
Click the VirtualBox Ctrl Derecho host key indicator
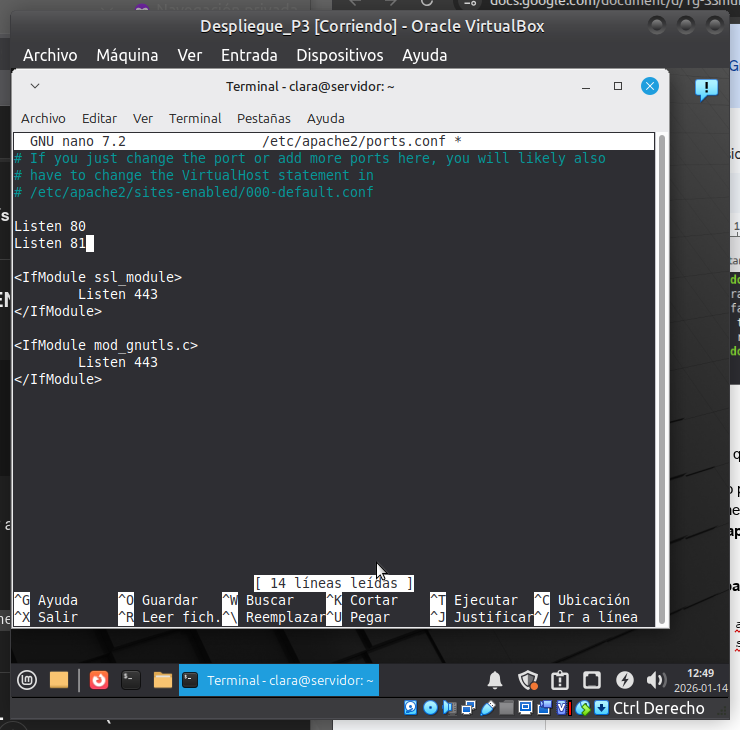(658, 708)
